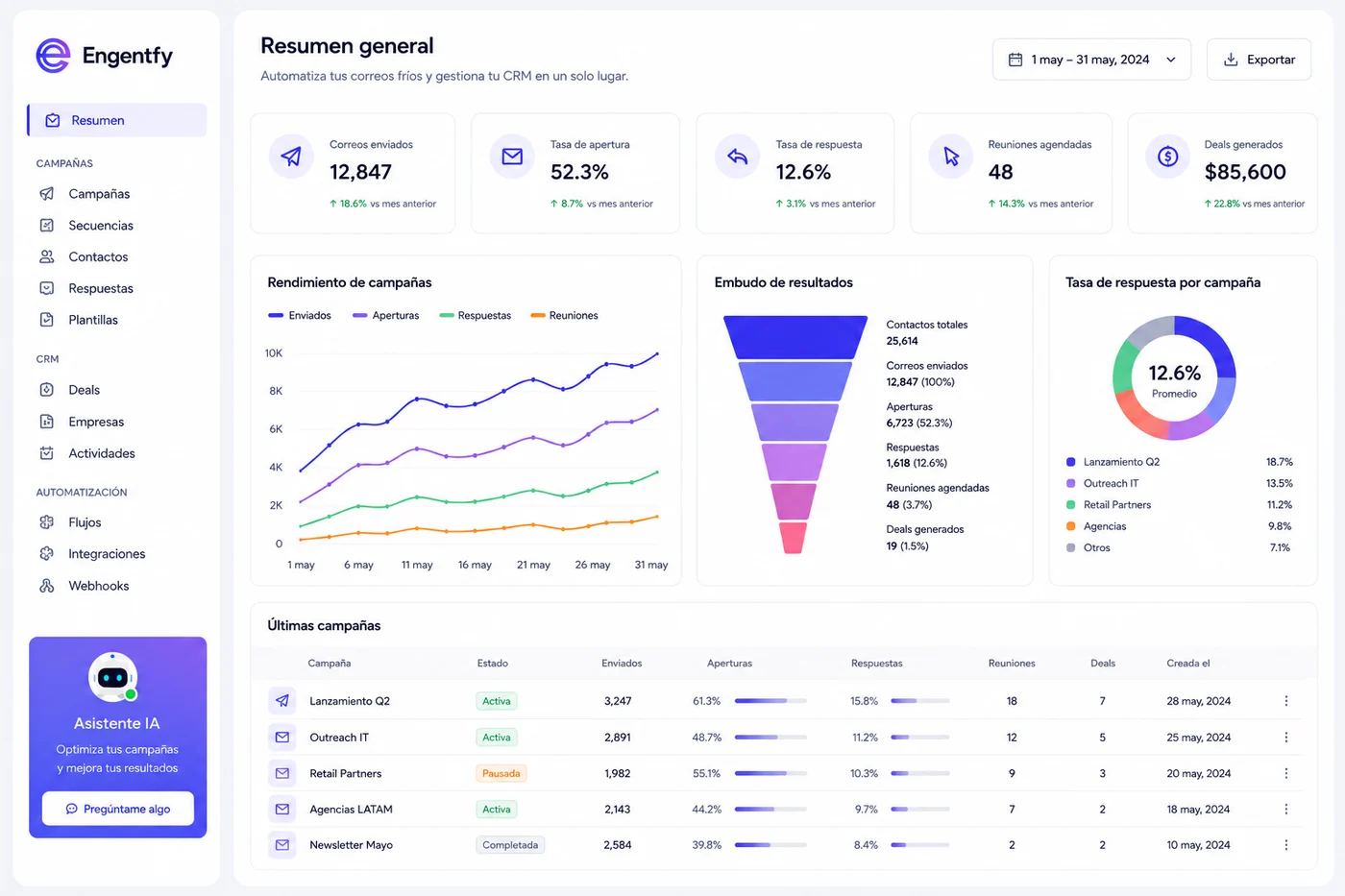Click the Asistente IA robot avatar

113,677
